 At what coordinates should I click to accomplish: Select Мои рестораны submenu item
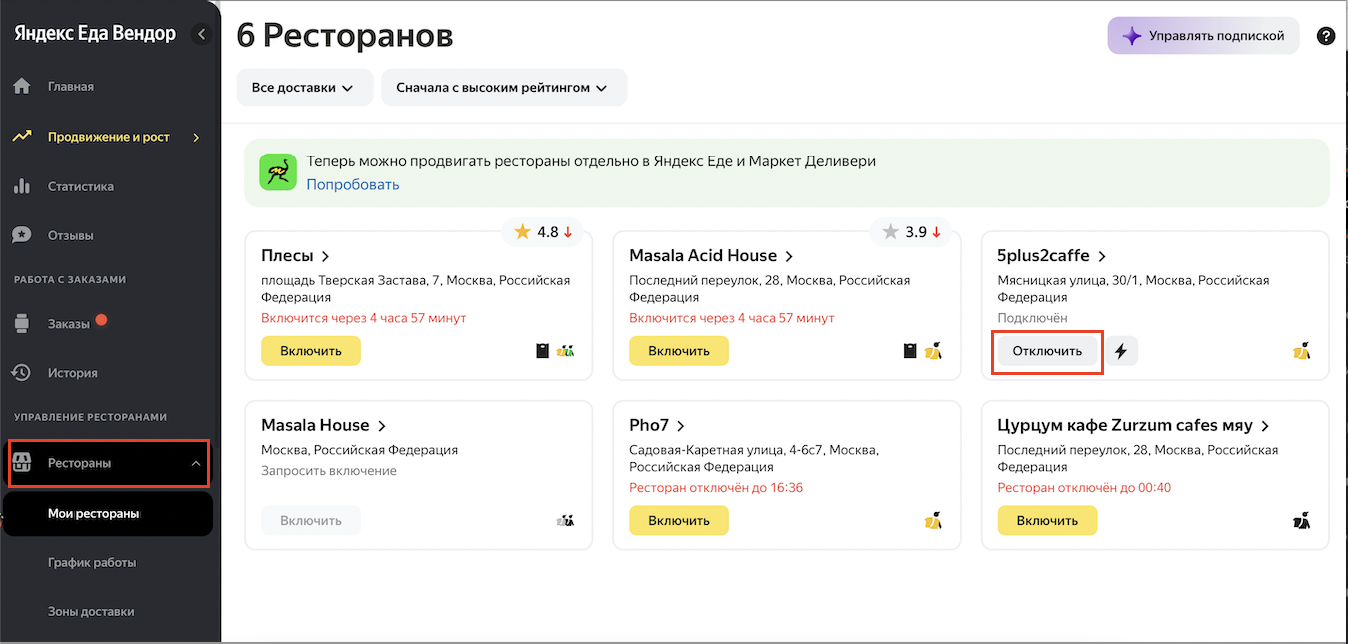point(108,514)
